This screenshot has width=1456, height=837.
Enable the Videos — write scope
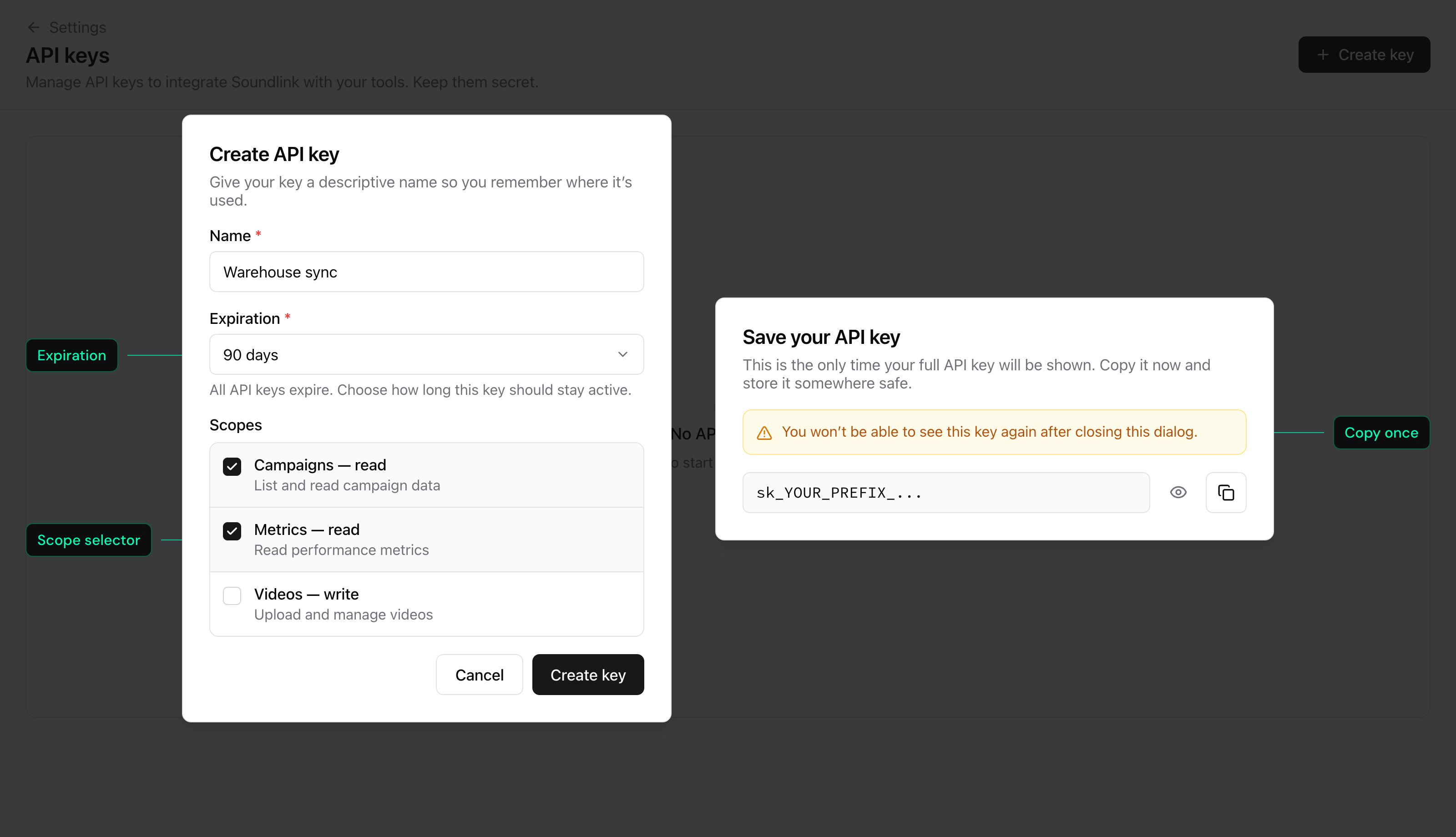pos(232,595)
